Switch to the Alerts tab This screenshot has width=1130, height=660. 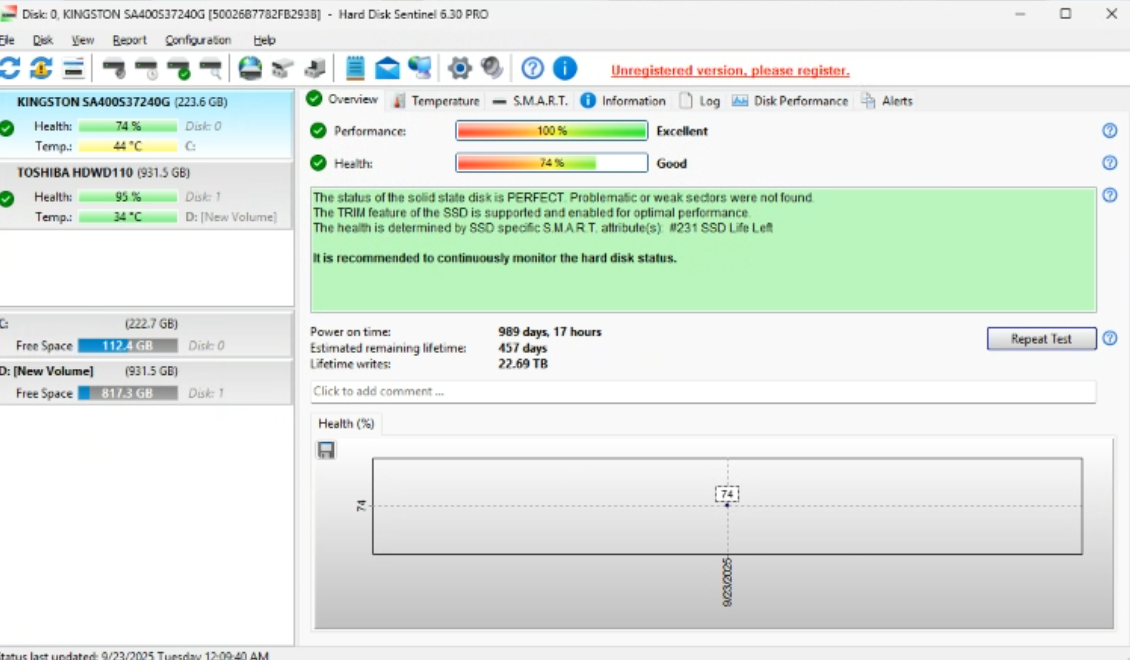886,101
